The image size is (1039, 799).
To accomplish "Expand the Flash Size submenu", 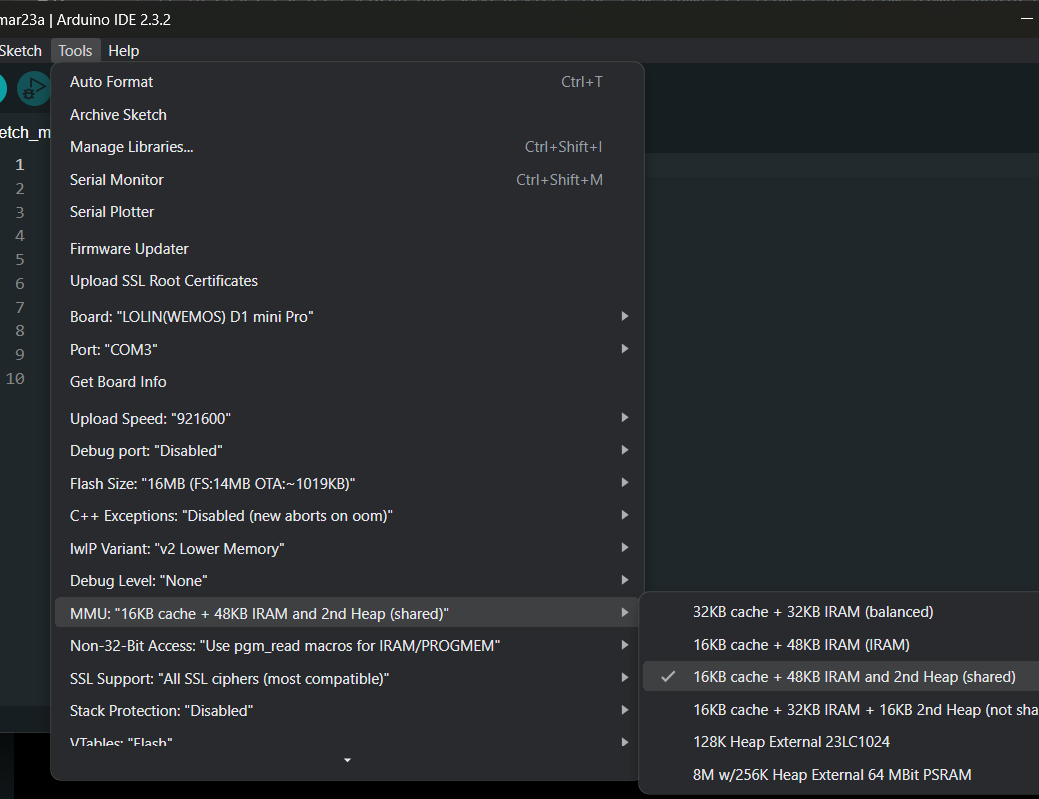I will point(347,484).
